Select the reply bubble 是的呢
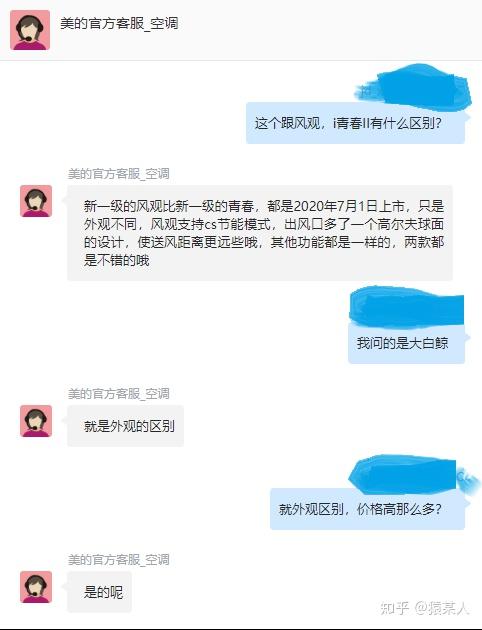 [x=99, y=592]
